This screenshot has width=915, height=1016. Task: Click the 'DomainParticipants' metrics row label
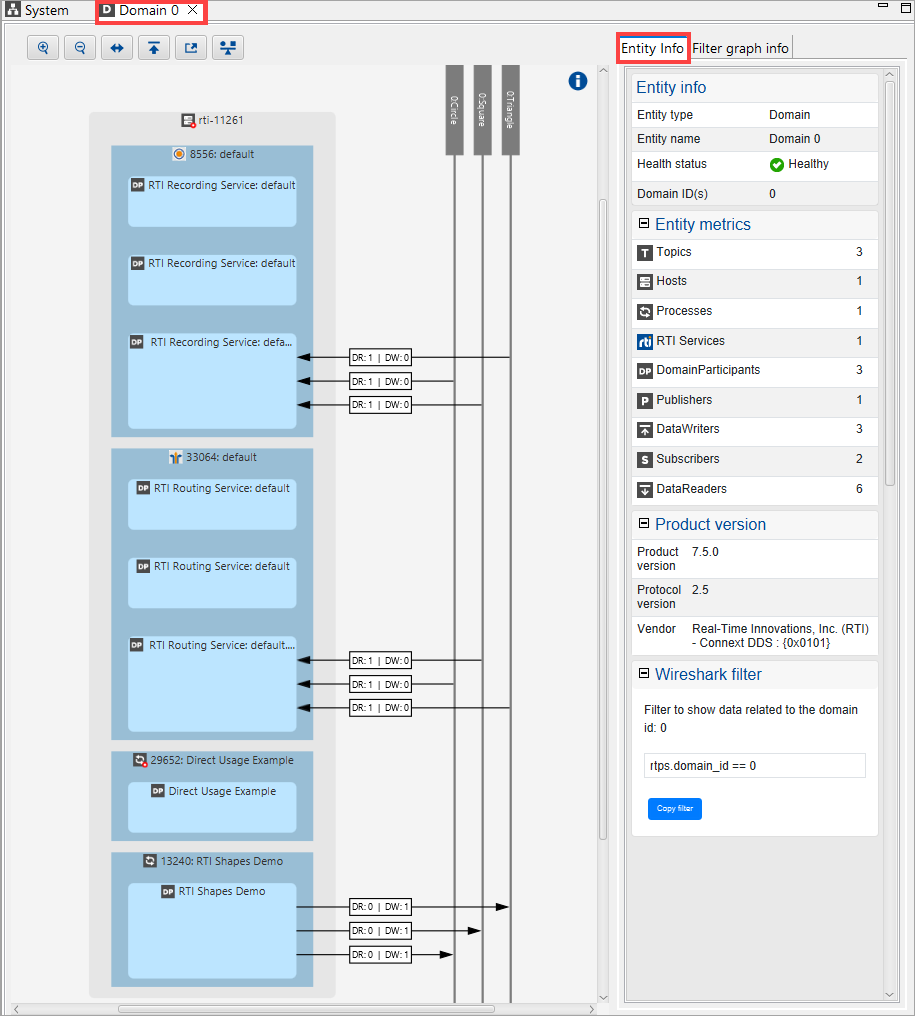tap(708, 370)
